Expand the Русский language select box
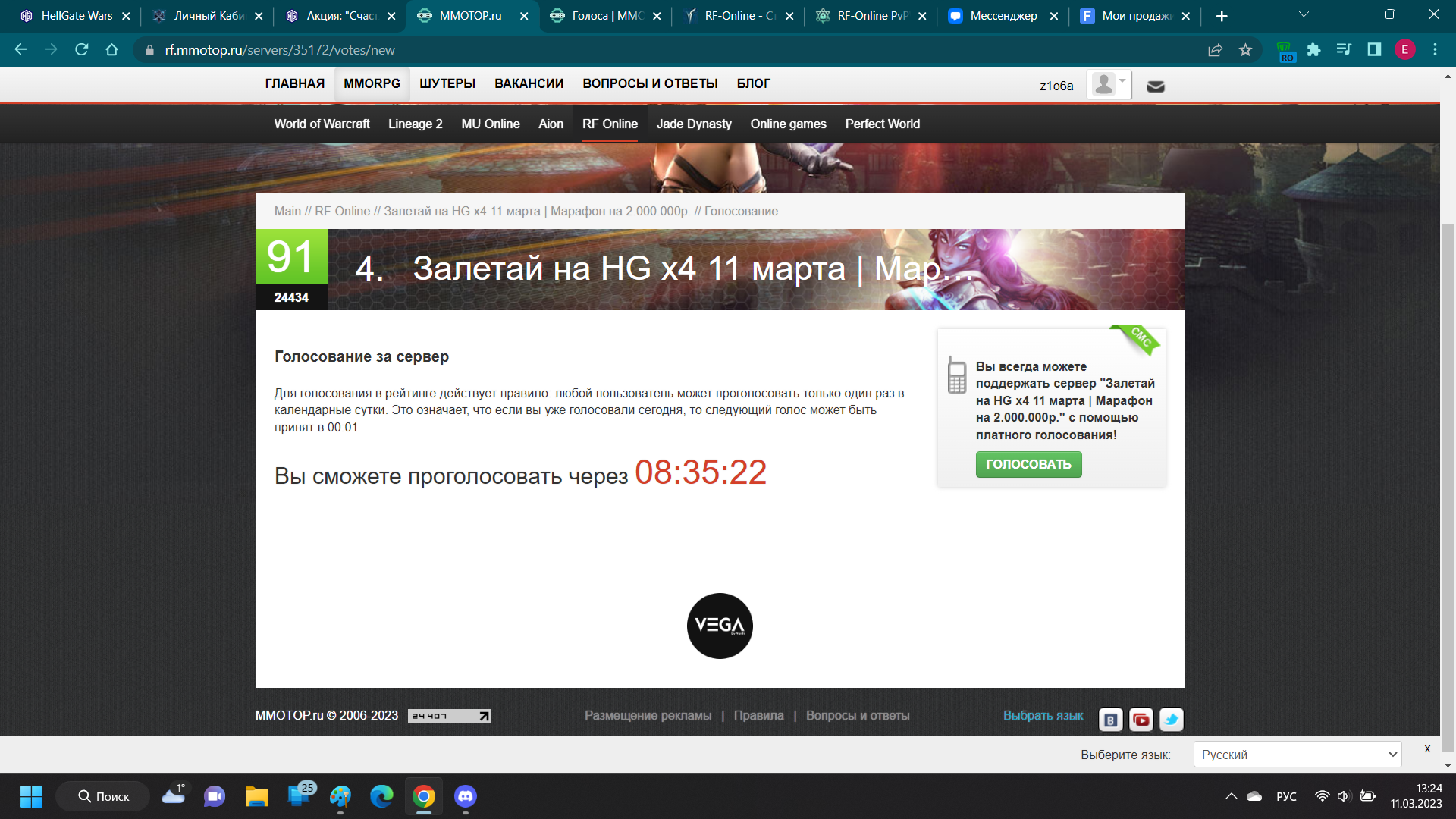1456x819 pixels. [1298, 755]
